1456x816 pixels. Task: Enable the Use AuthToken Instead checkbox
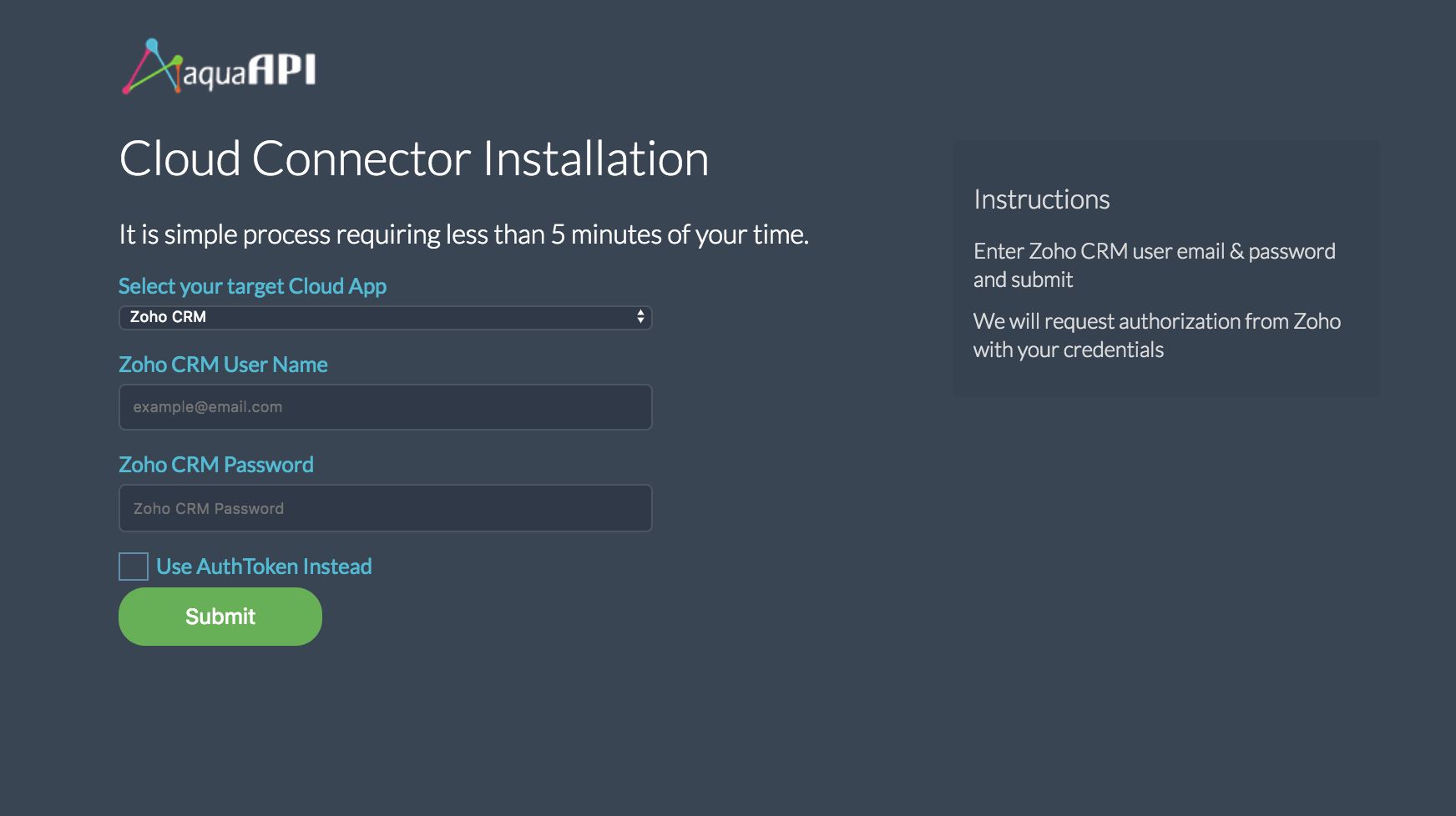coord(134,567)
